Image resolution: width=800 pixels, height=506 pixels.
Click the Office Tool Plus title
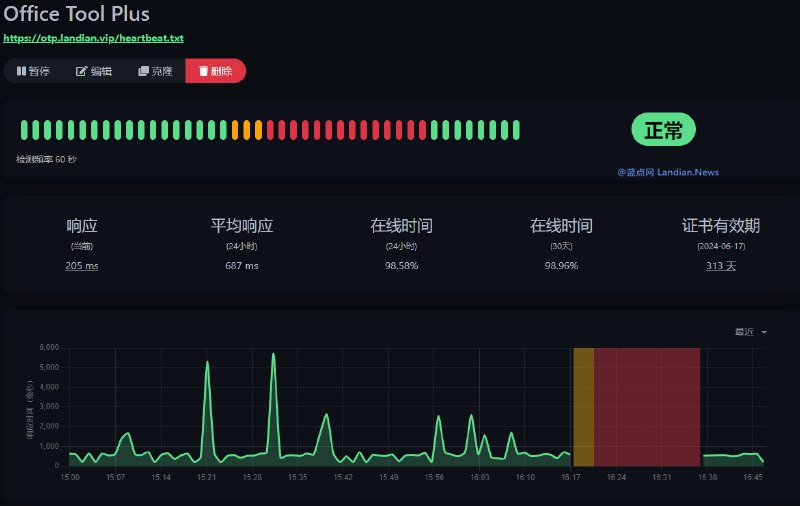point(77,14)
